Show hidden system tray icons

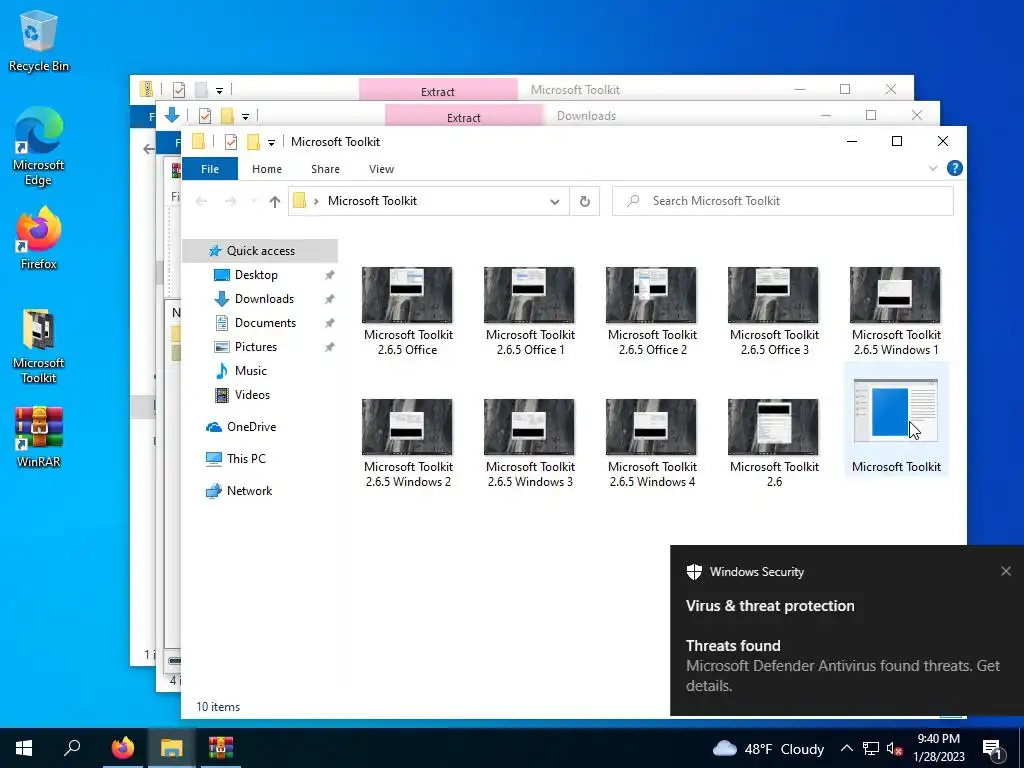coord(846,748)
